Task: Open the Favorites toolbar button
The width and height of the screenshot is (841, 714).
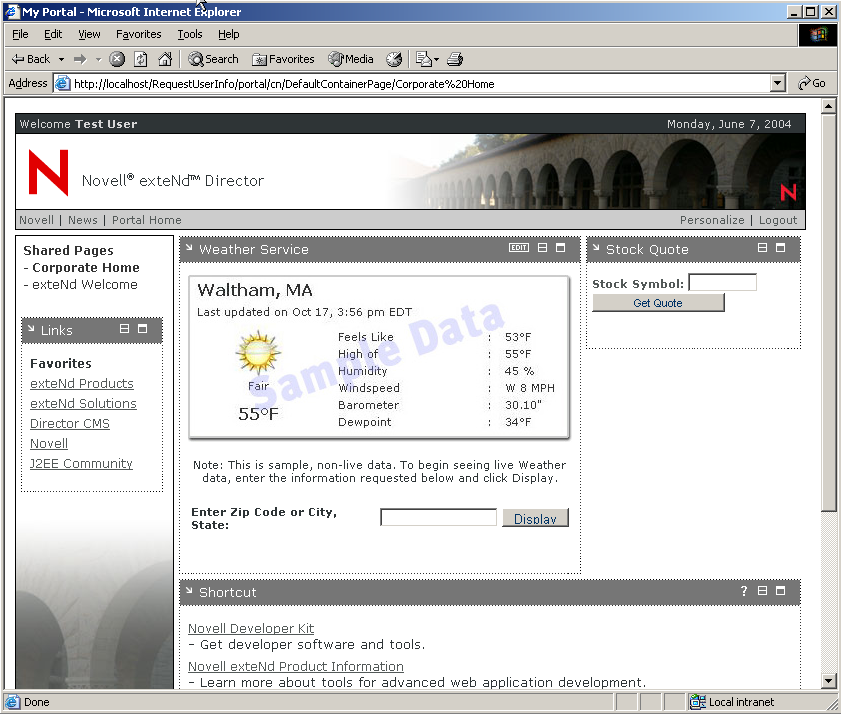Action: pyautogui.click(x=283, y=59)
